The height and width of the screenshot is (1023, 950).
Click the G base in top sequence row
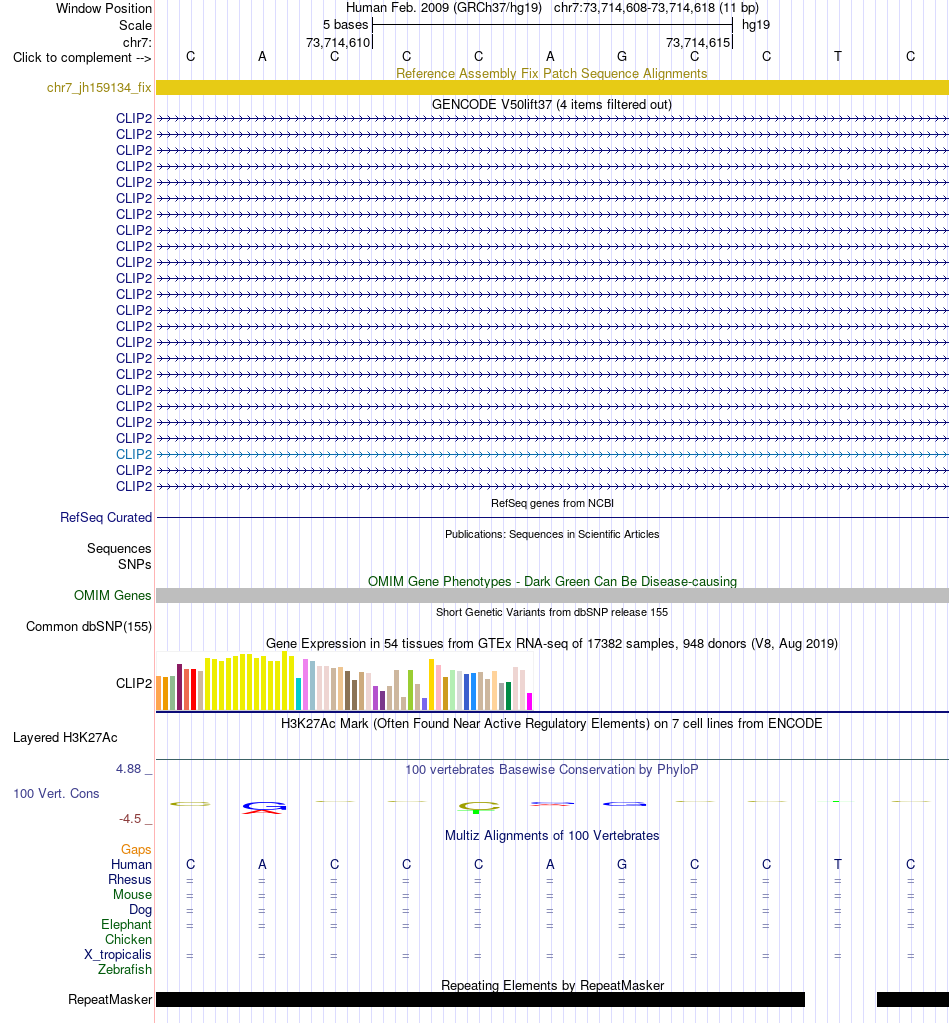tap(622, 57)
